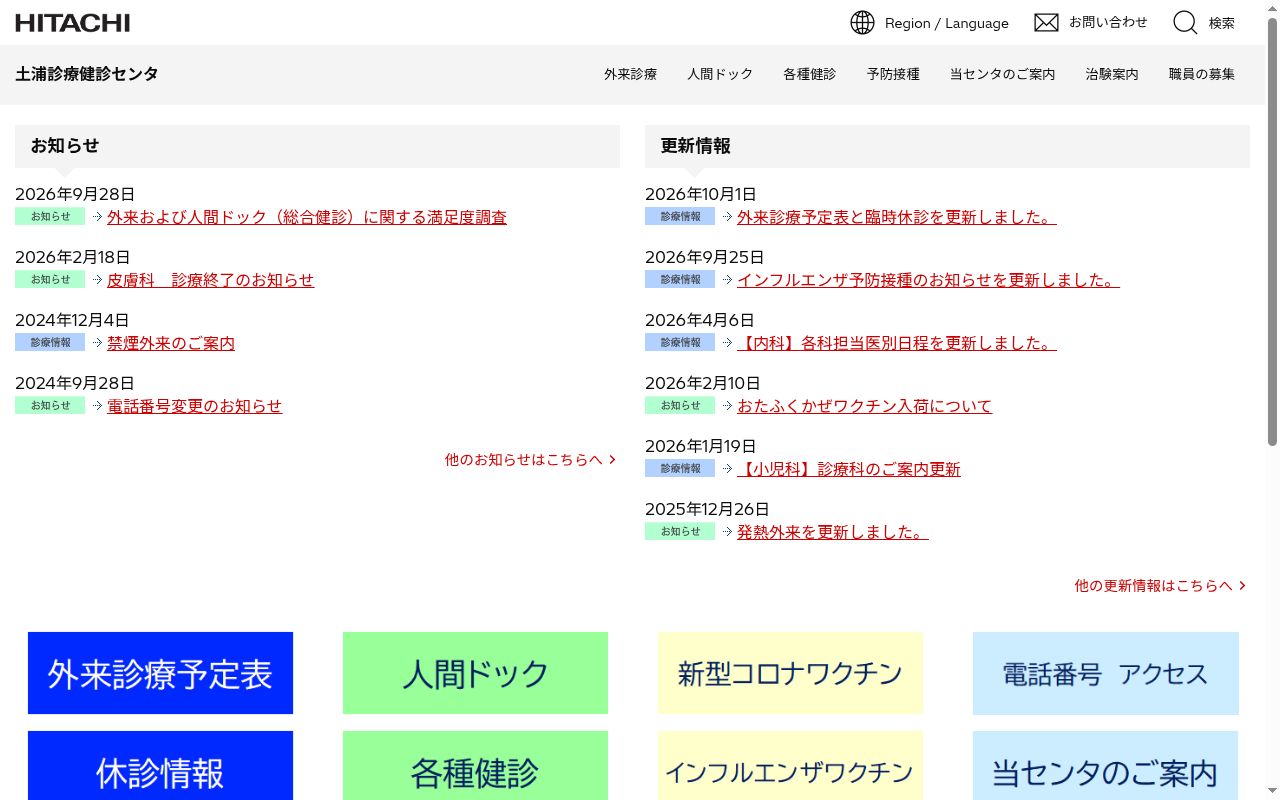Click the 新型コロナワクチン banner
This screenshot has height=800, width=1280.
point(790,673)
